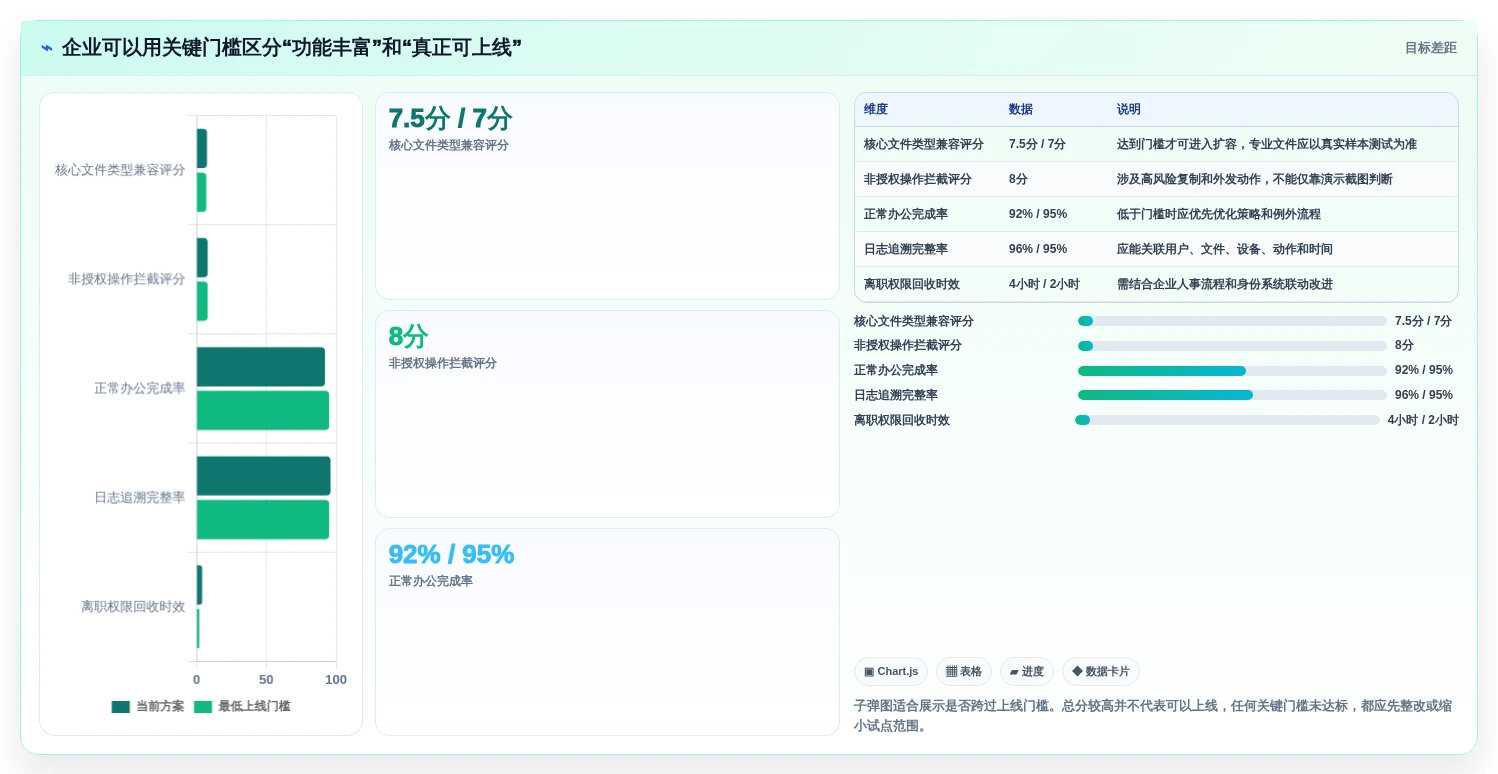Click description 低于门槛时应优先优化策略和例外流程
This screenshot has width=1498, height=774.
(x=1219, y=215)
